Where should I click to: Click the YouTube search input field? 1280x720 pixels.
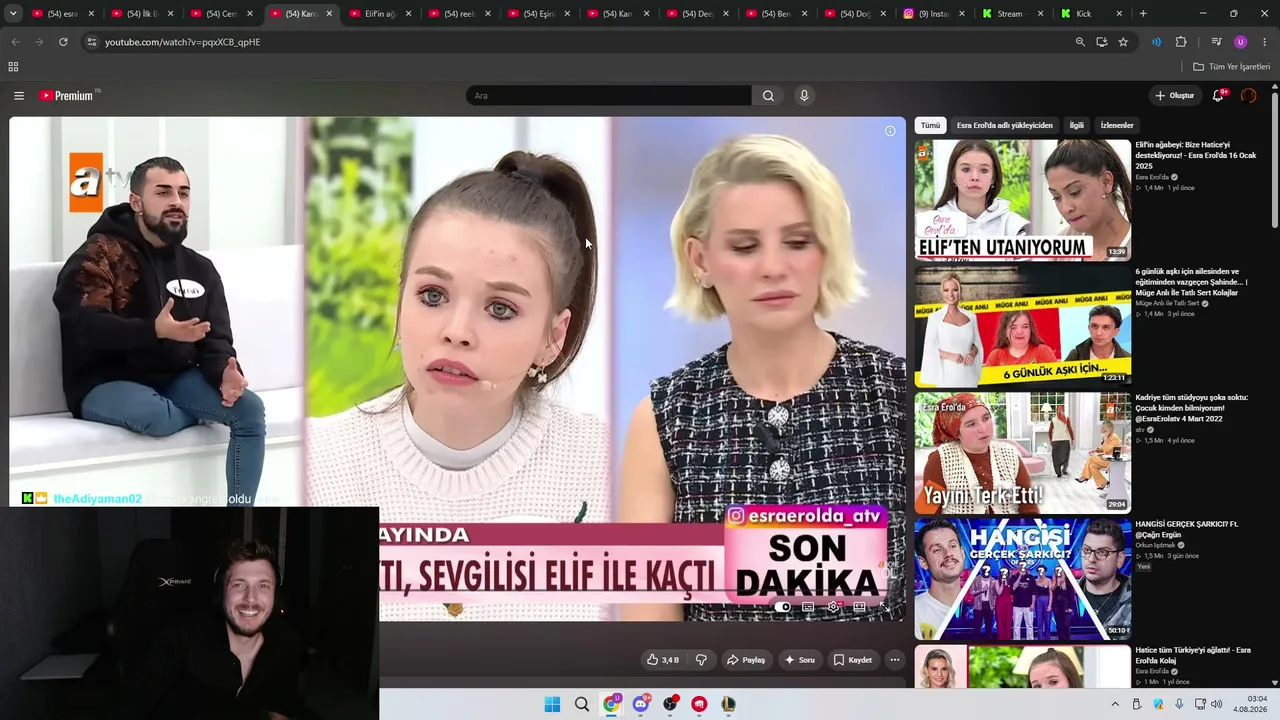click(x=608, y=96)
